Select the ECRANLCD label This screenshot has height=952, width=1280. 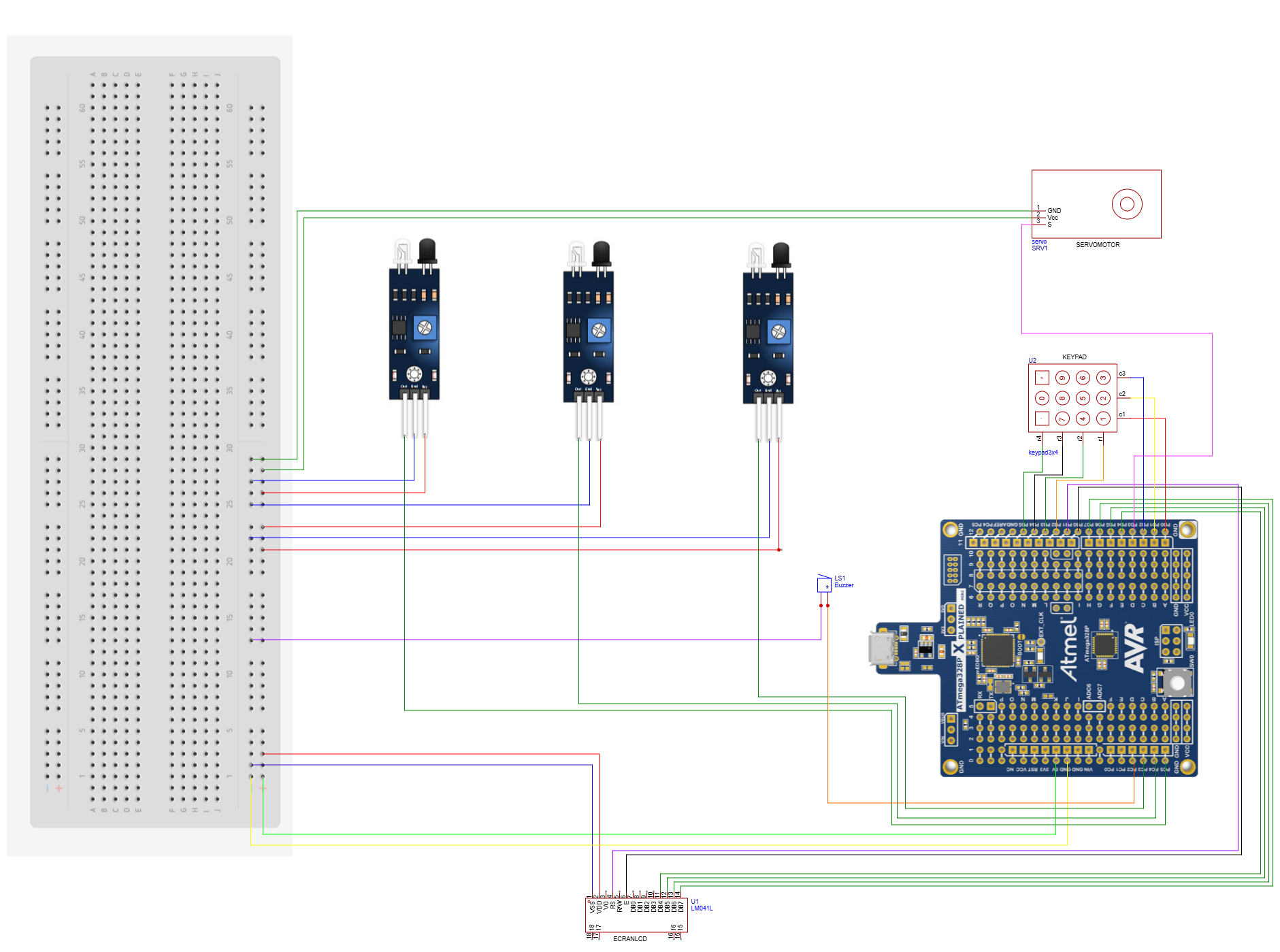click(x=630, y=939)
